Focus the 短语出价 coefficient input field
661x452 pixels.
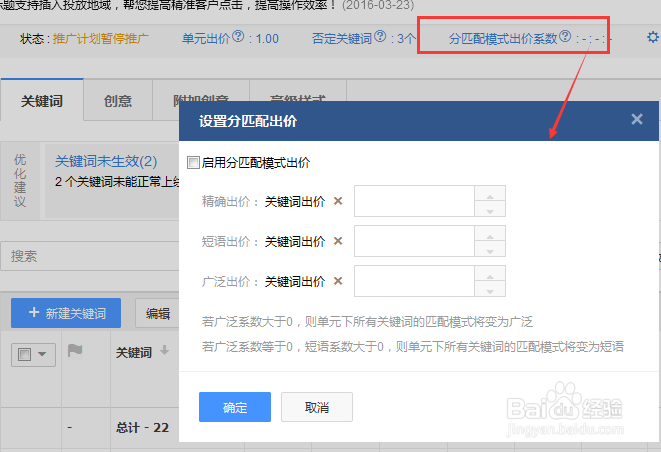coord(415,241)
